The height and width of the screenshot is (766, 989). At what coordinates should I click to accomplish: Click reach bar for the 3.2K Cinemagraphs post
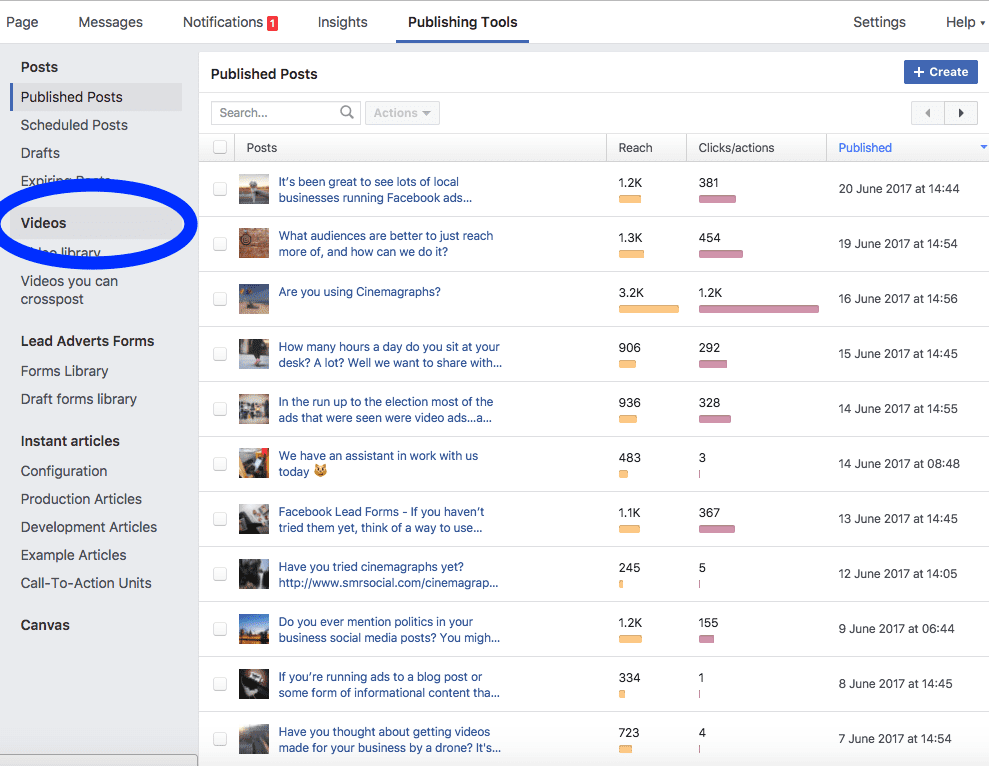648,309
